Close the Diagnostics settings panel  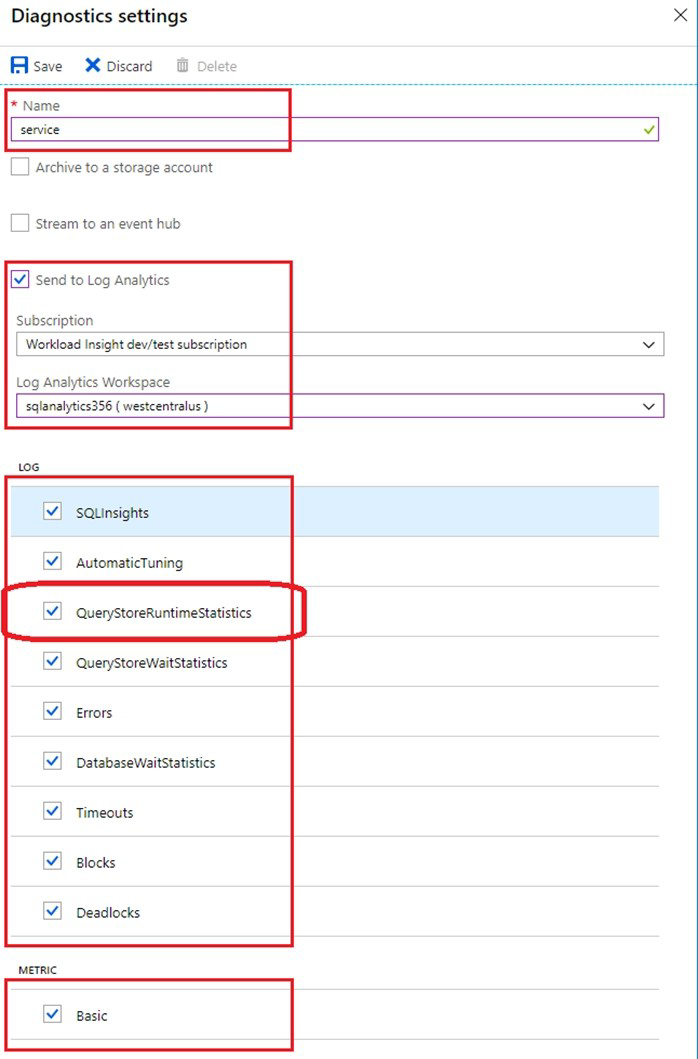tap(680, 16)
